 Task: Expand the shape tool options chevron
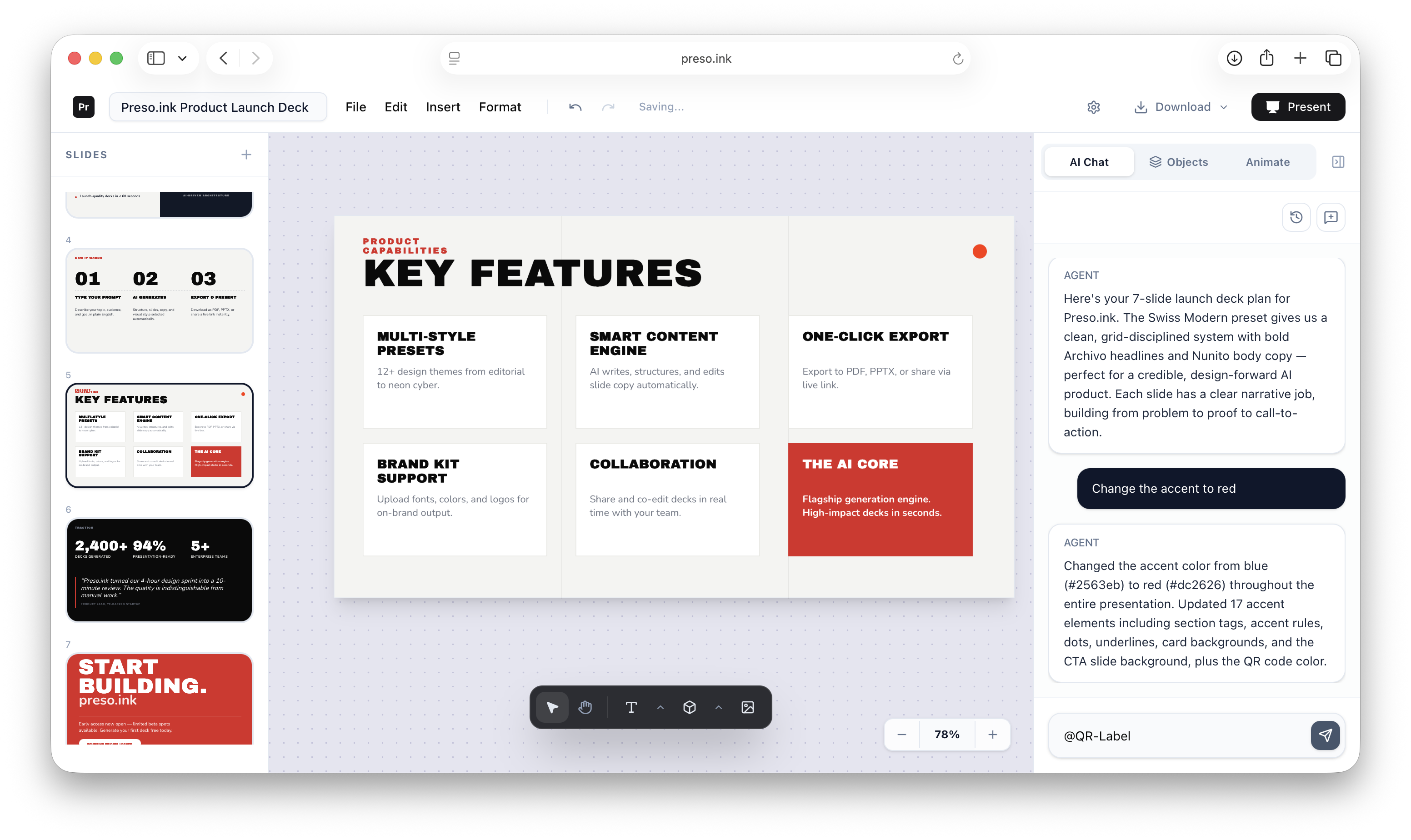tap(718, 707)
